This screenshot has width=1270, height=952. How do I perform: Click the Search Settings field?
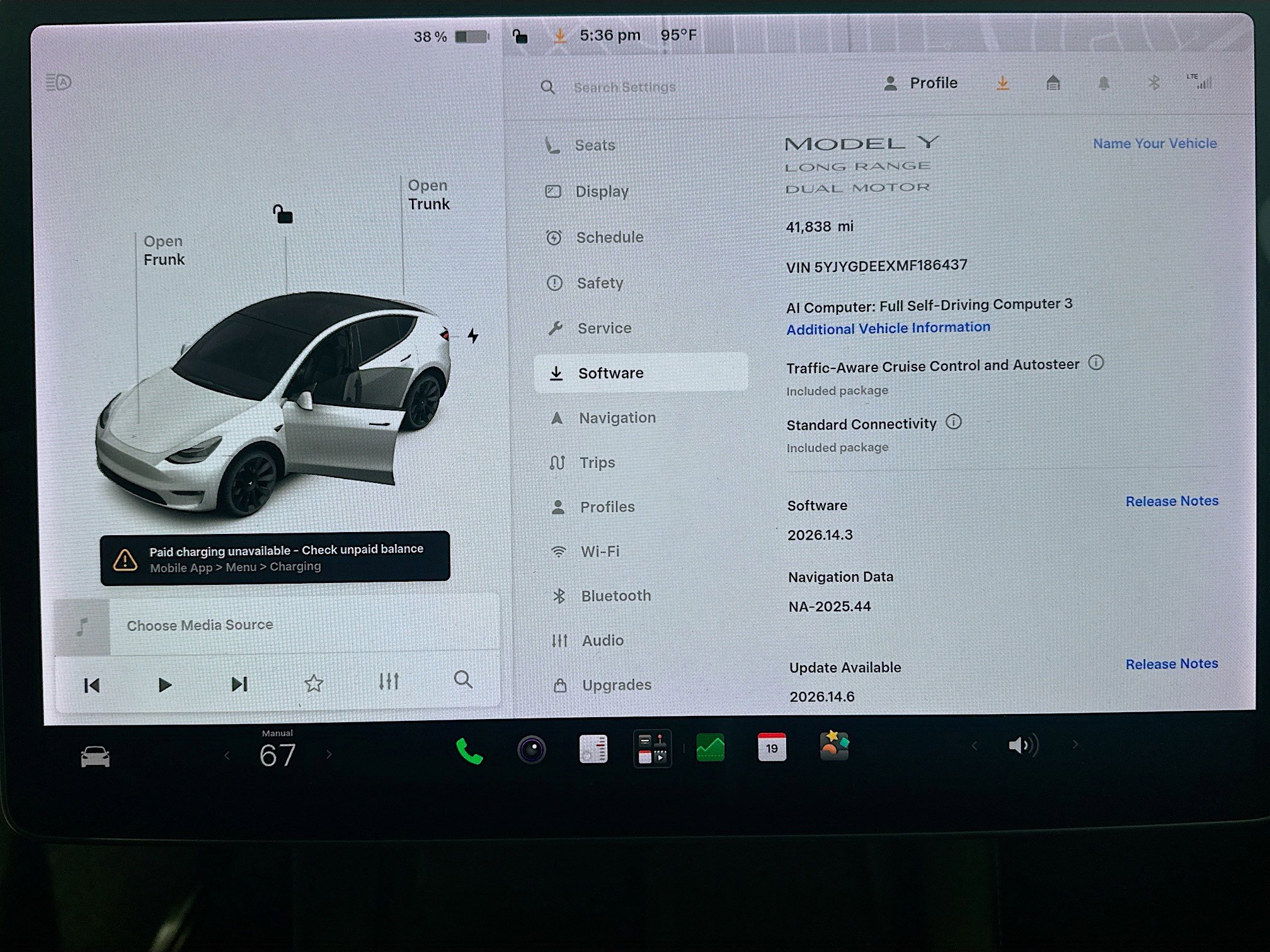(x=624, y=88)
